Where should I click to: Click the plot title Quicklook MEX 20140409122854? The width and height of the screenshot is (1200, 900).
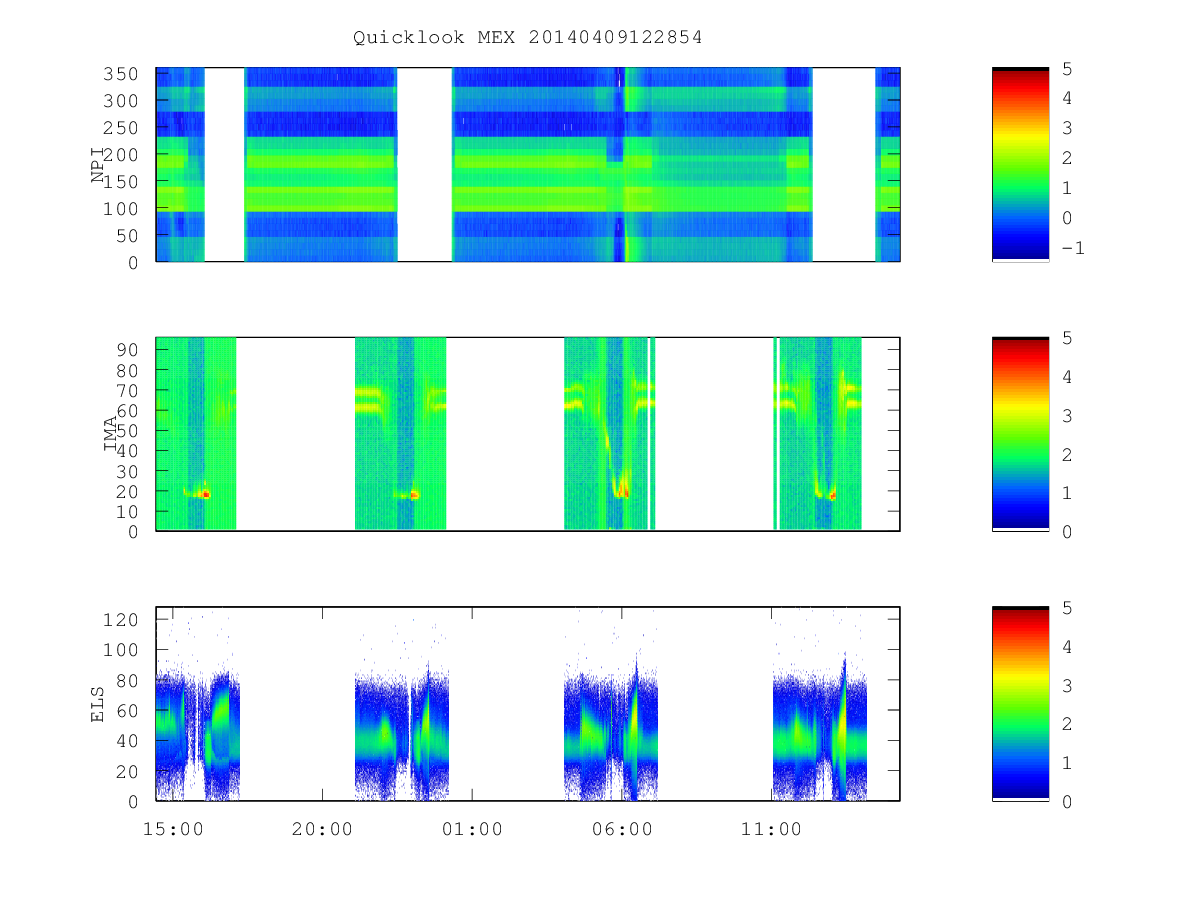(527, 37)
